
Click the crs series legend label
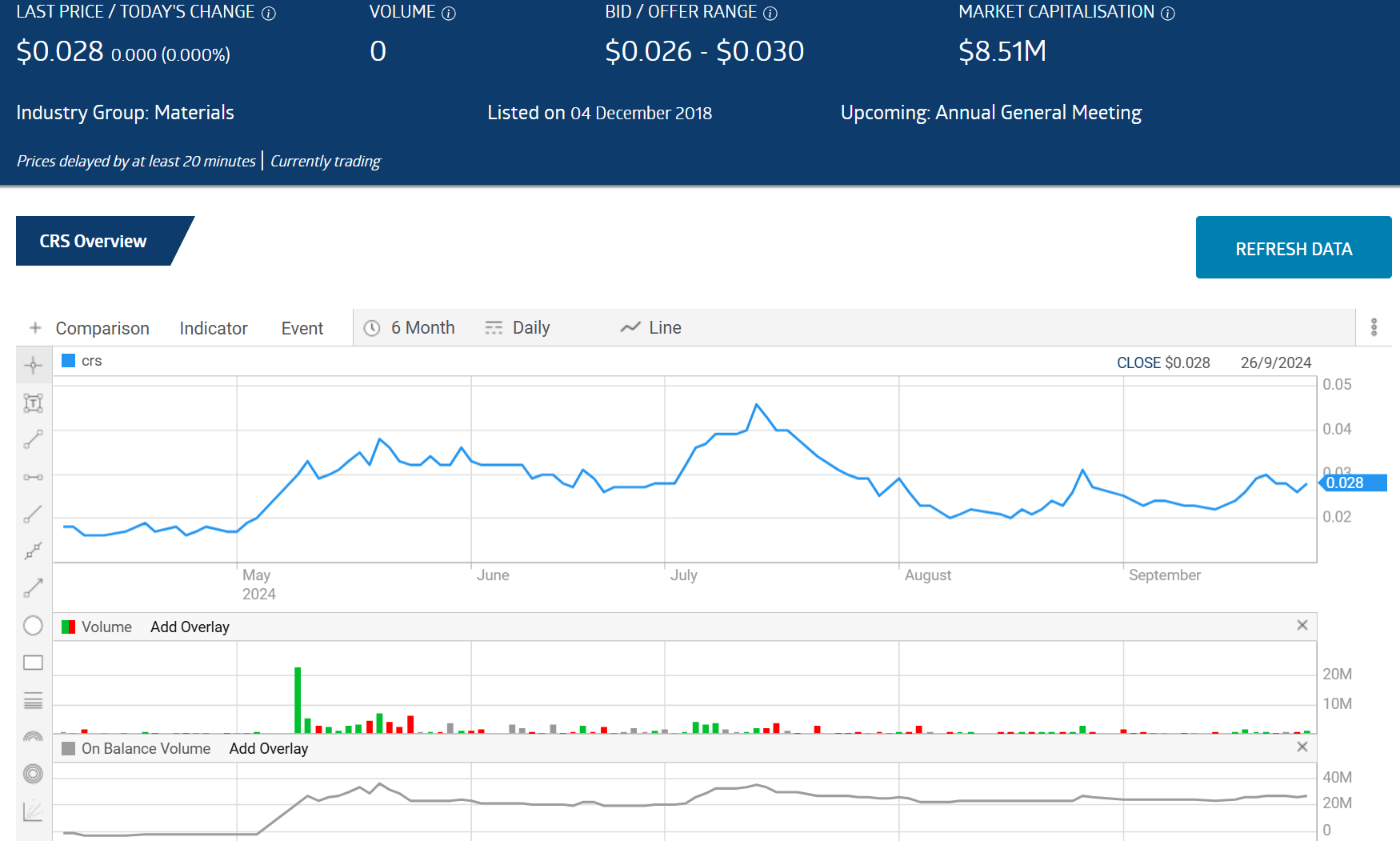(x=92, y=361)
